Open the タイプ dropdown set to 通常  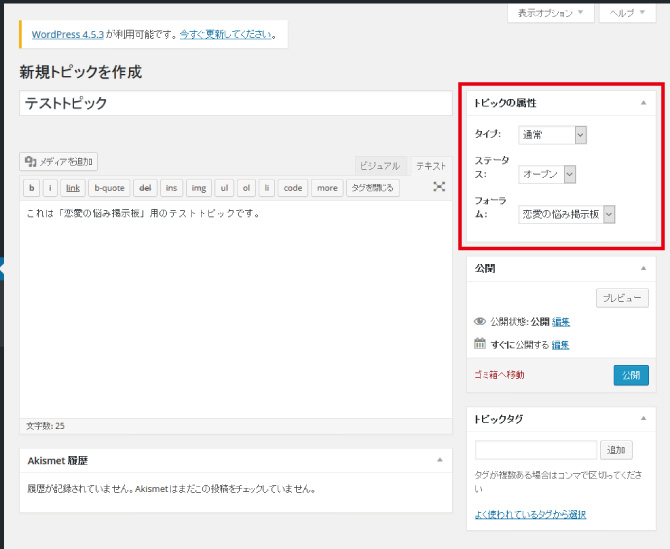pyautogui.click(x=552, y=135)
